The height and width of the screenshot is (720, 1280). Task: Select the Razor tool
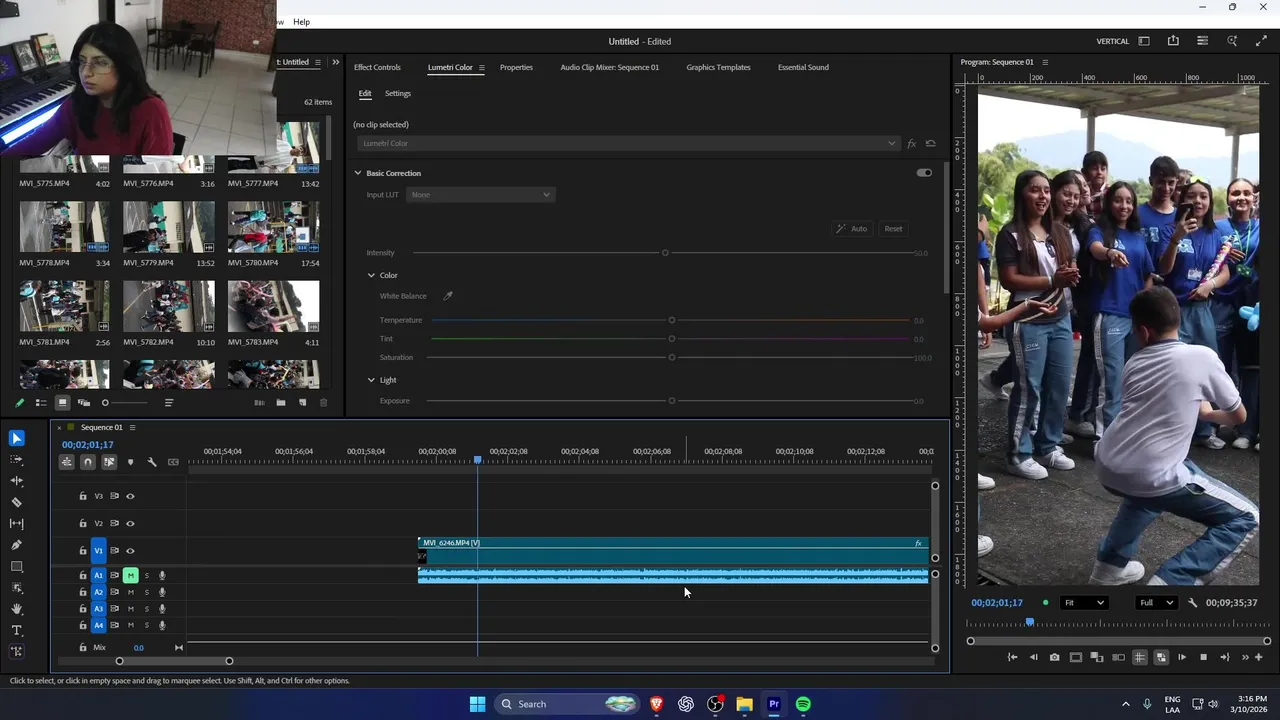pyautogui.click(x=16, y=502)
